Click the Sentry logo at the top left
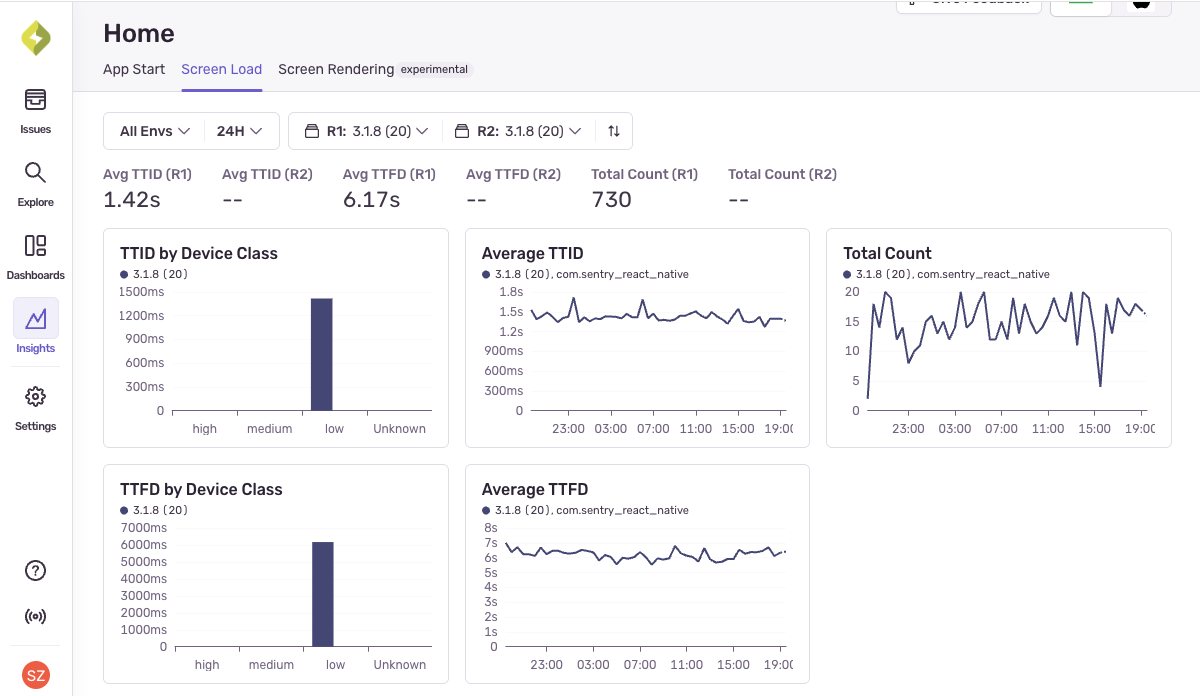This screenshot has width=1200, height=696. click(x=35, y=37)
